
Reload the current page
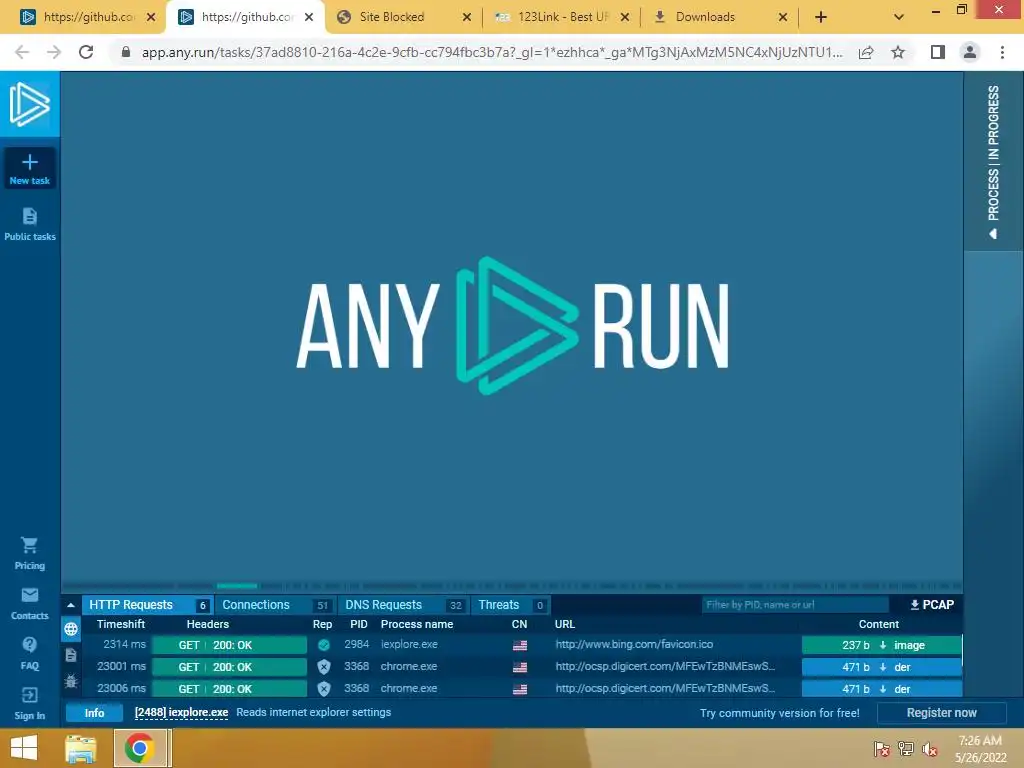[86, 52]
